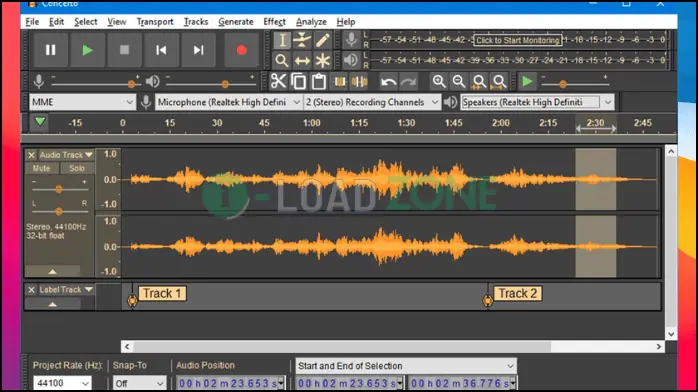This screenshot has height=392, width=698.
Task: Fit selection to window width
Action: click(x=479, y=81)
